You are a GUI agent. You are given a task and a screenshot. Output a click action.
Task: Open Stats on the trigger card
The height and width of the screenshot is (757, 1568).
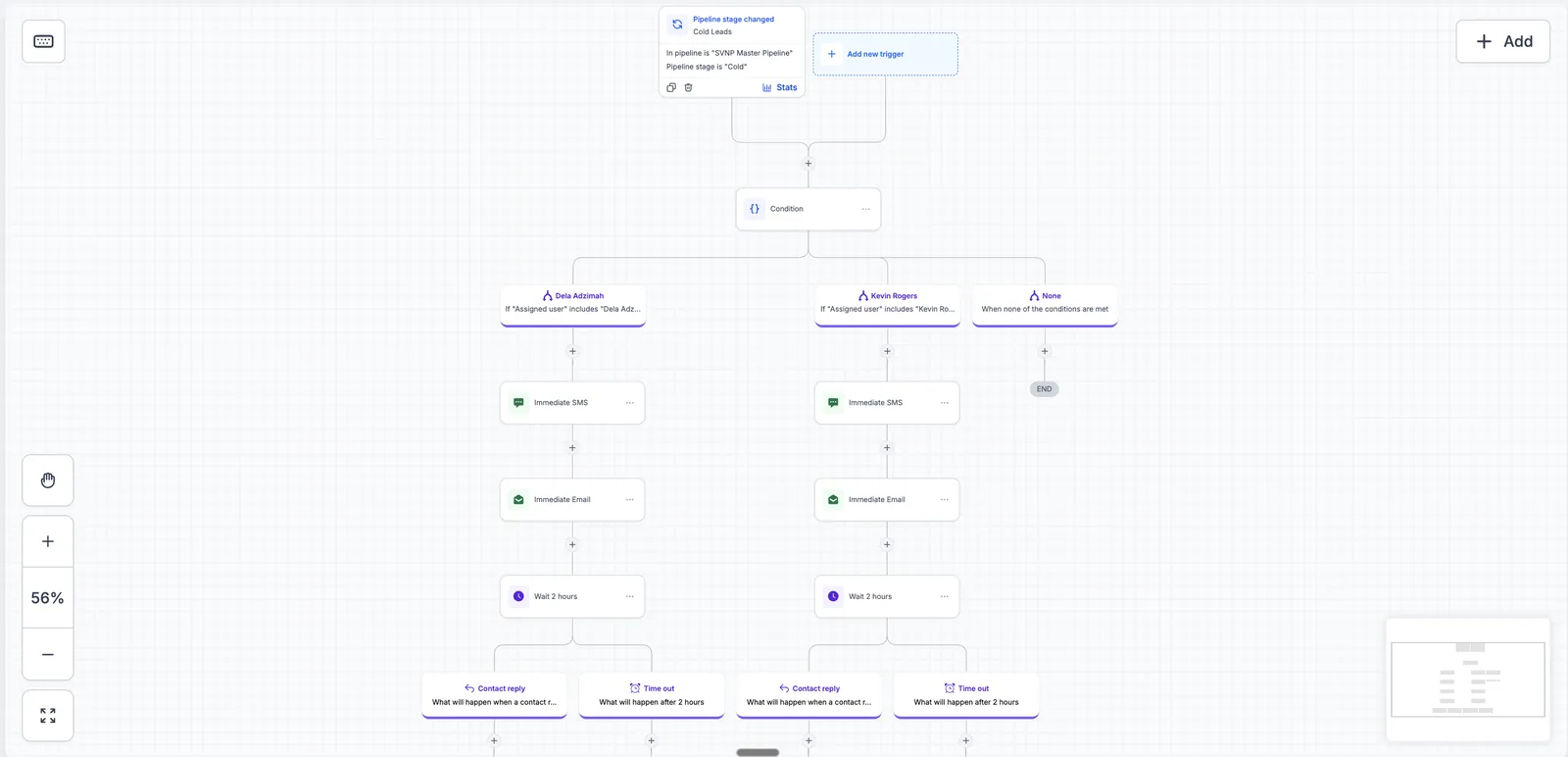[x=780, y=87]
